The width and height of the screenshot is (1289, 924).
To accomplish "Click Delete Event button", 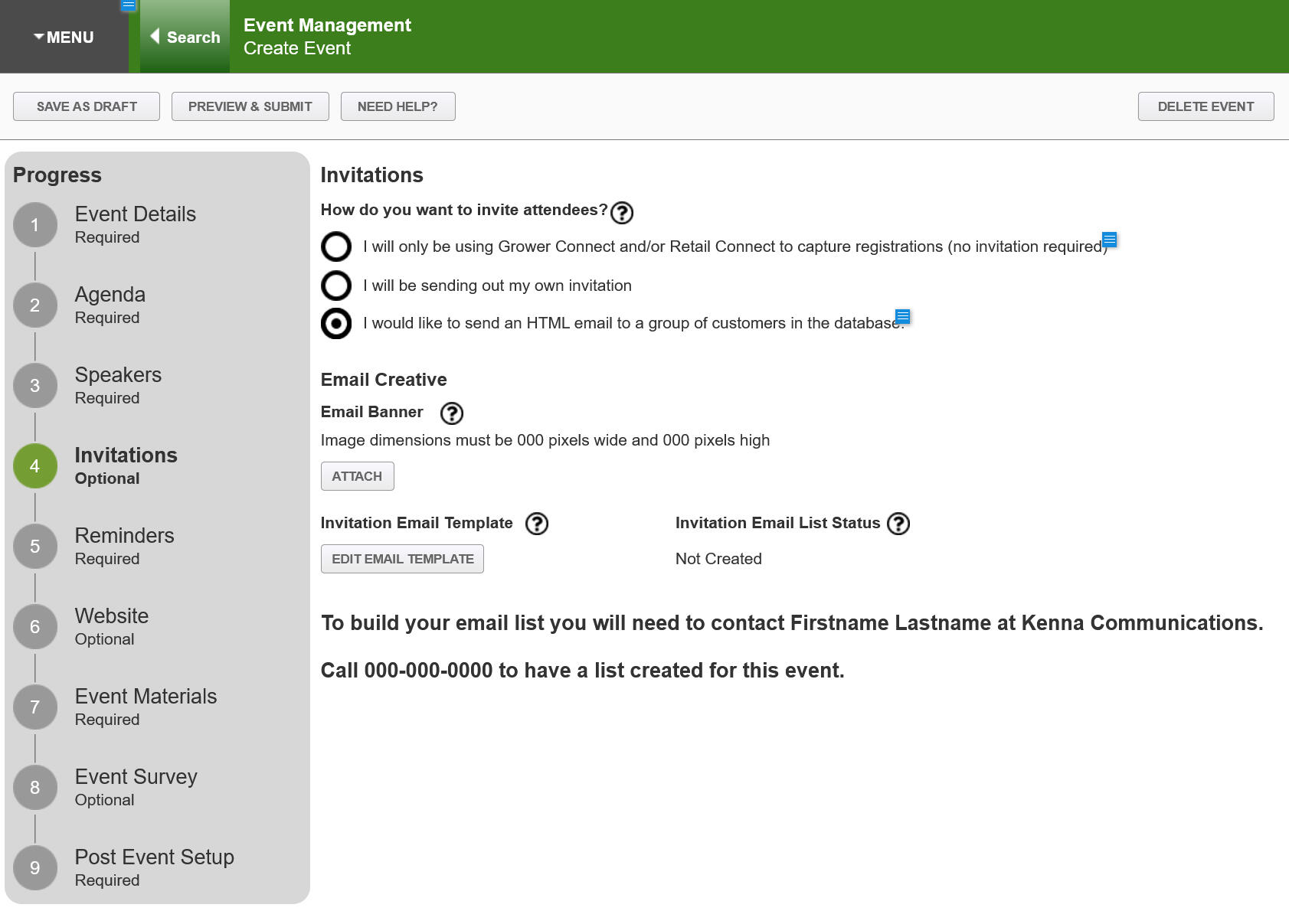I will click(1206, 106).
